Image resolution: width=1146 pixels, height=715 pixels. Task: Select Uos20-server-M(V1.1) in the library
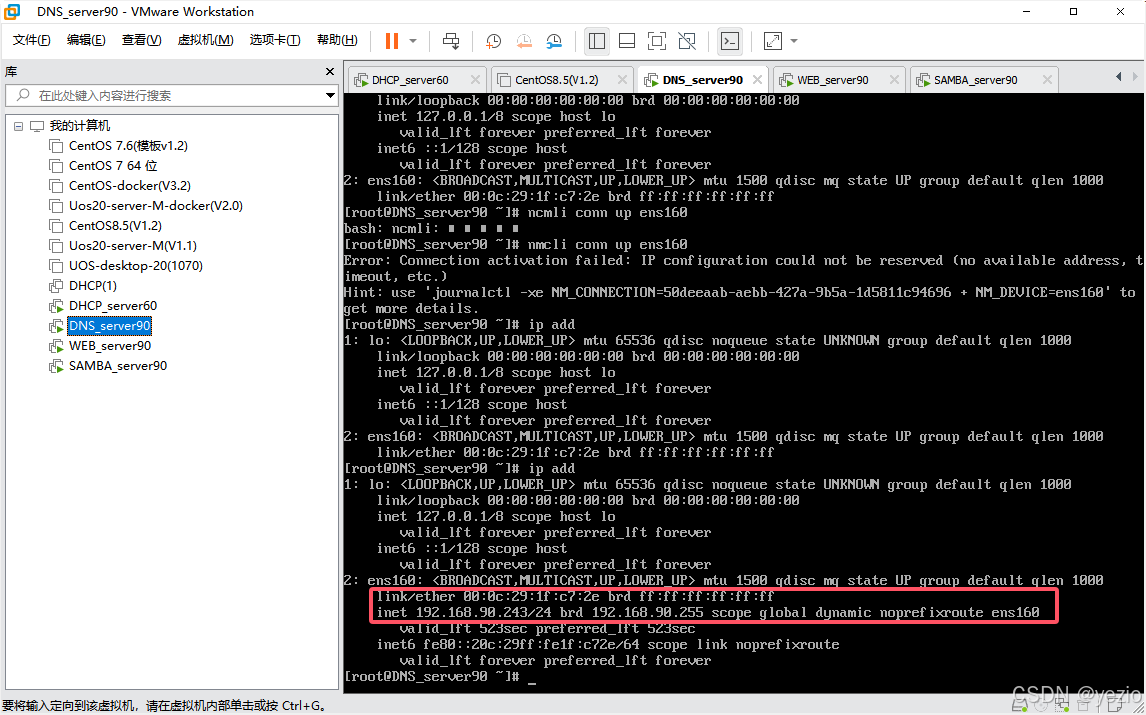pyautogui.click(x=132, y=246)
